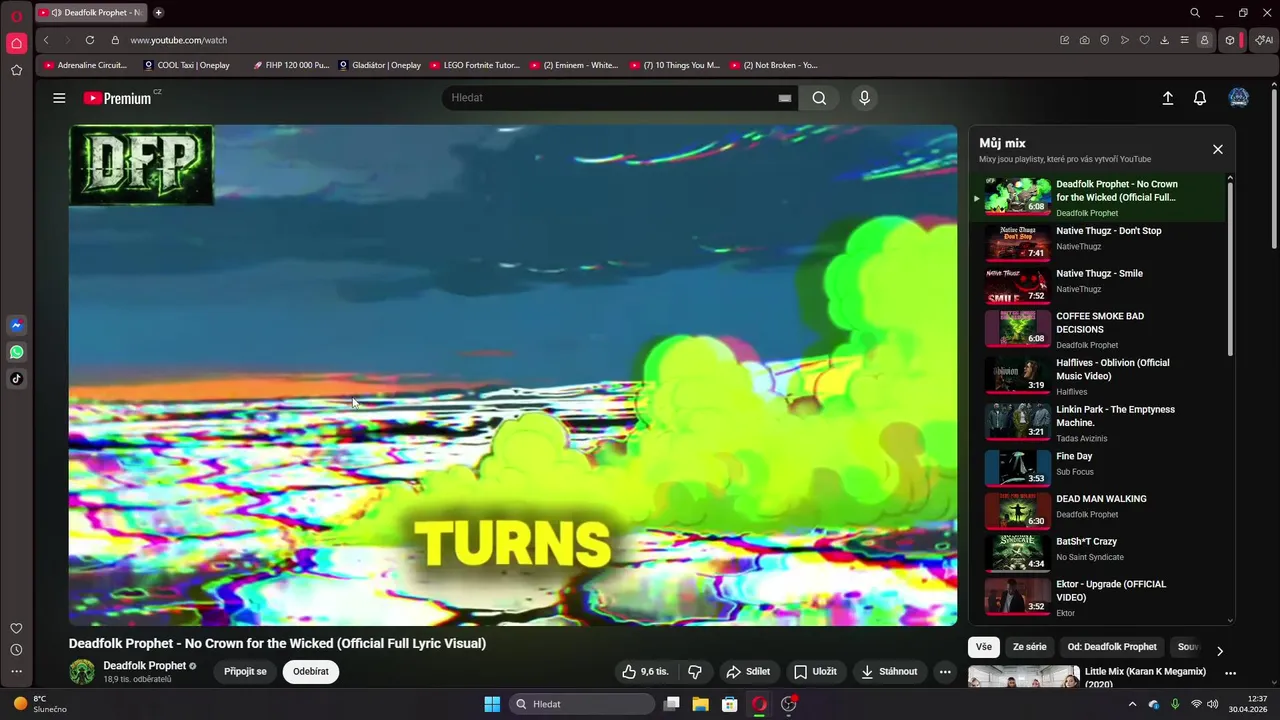Like the video (9,6 tis.)
The height and width of the screenshot is (720, 1280).
pos(645,672)
